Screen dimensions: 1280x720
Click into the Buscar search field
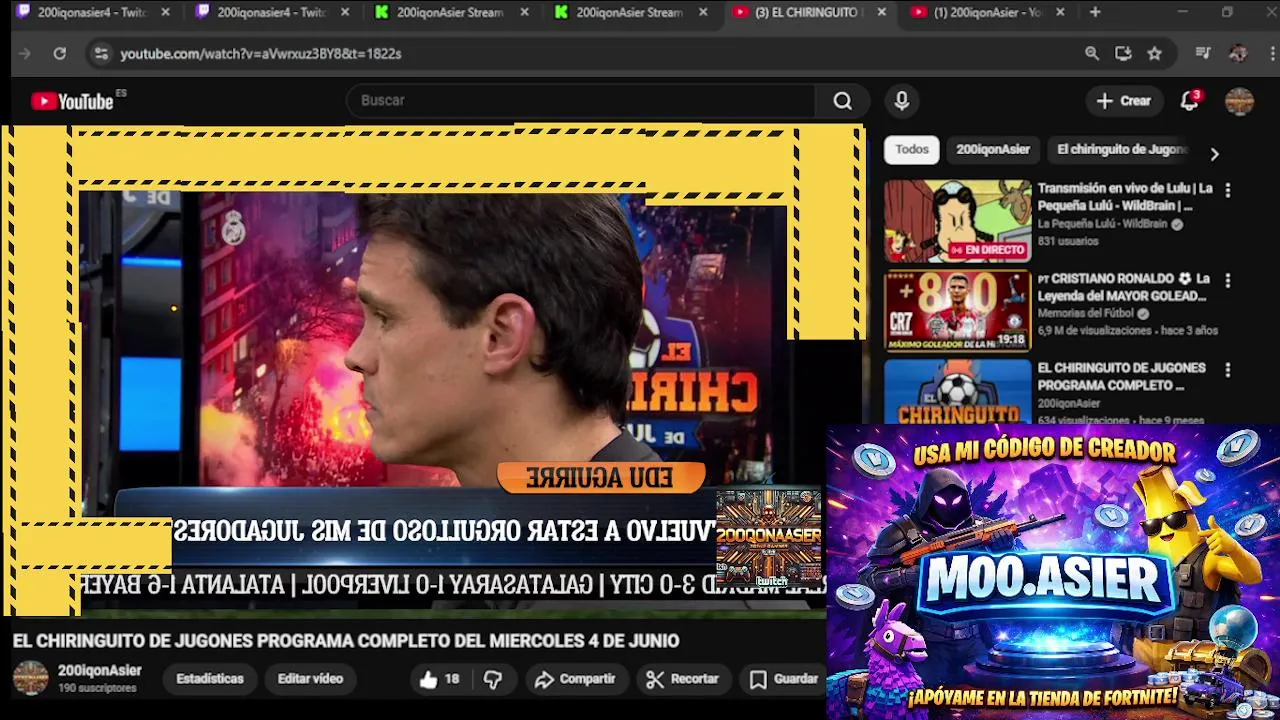coord(580,101)
